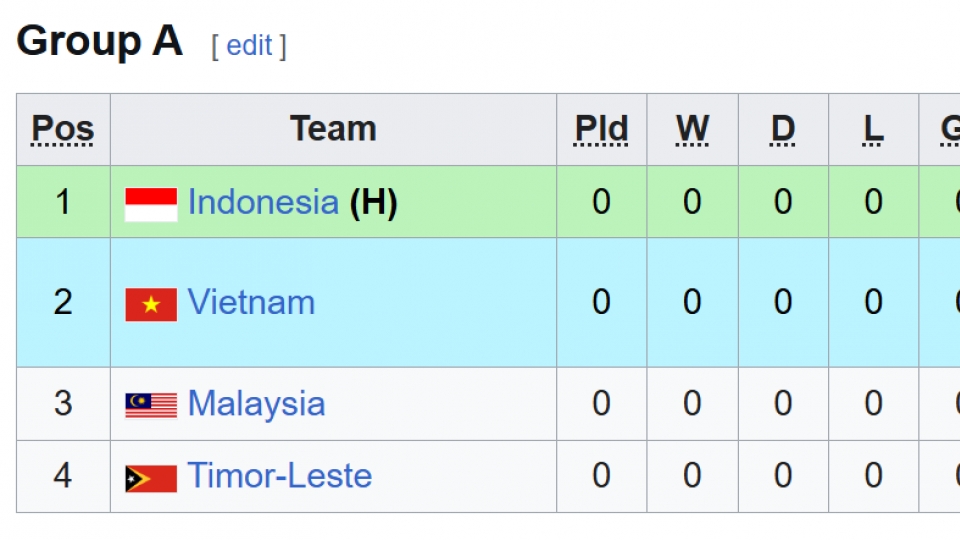Open the Vietnam team link

pyautogui.click(x=251, y=302)
